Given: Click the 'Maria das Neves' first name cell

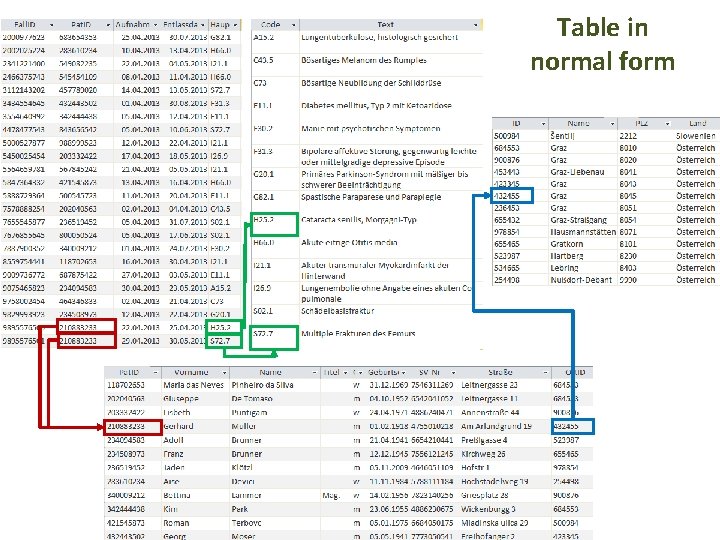Looking at the screenshot, I should (193, 385).
